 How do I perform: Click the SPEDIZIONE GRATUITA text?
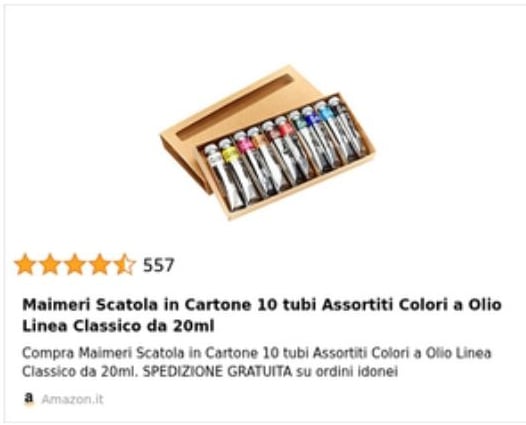pyautogui.click(x=217, y=371)
